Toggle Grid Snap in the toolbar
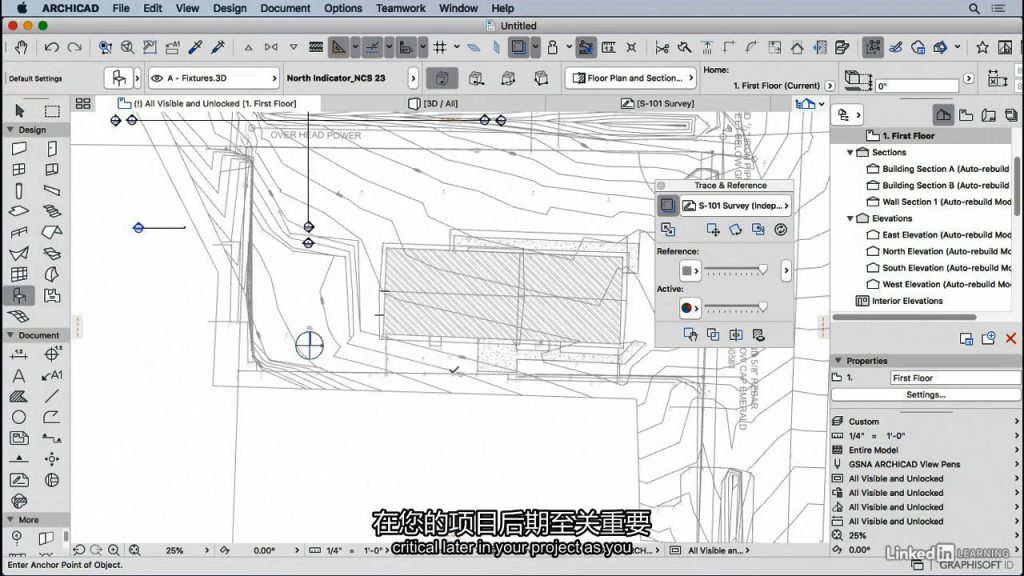The height and width of the screenshot is (576, 1024). click(x=440, y=47)
